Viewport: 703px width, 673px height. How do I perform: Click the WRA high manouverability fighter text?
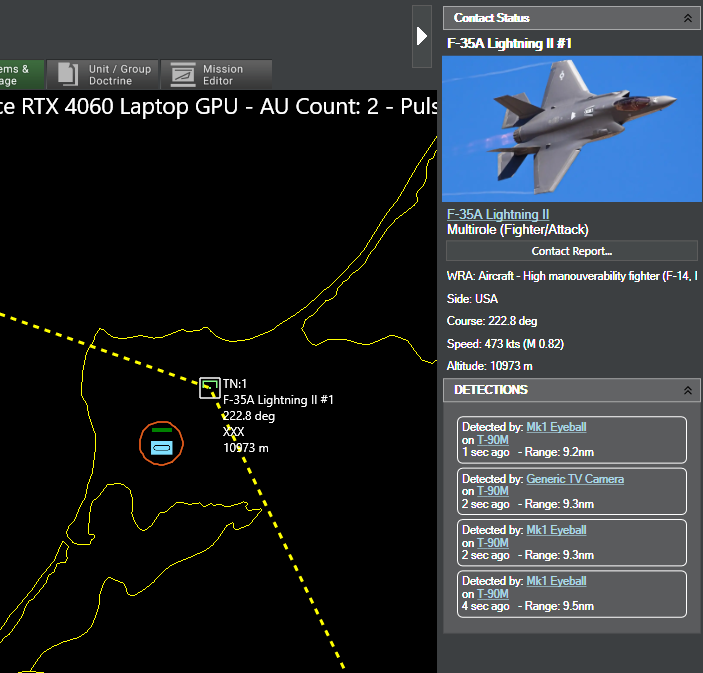point(572,276)
